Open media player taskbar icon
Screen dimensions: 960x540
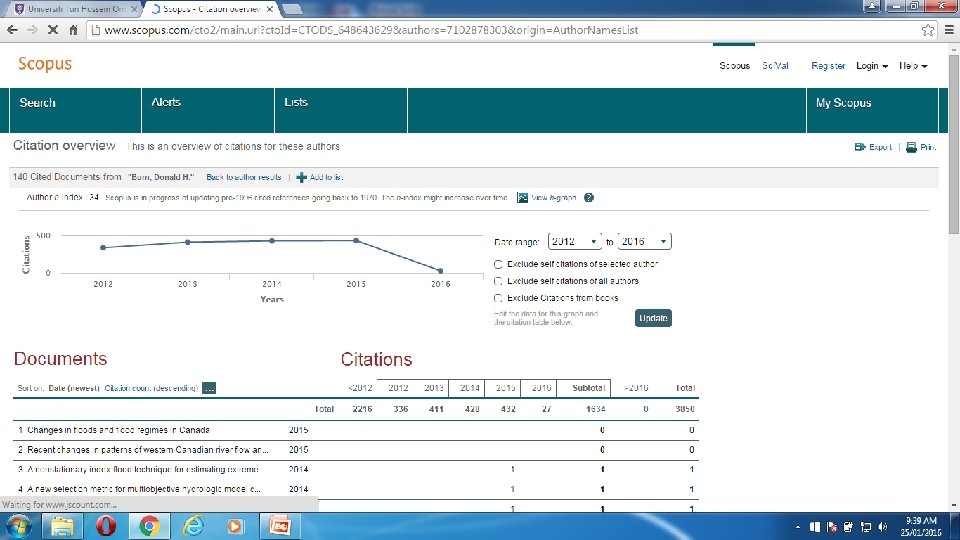click(x=235, y=527)
